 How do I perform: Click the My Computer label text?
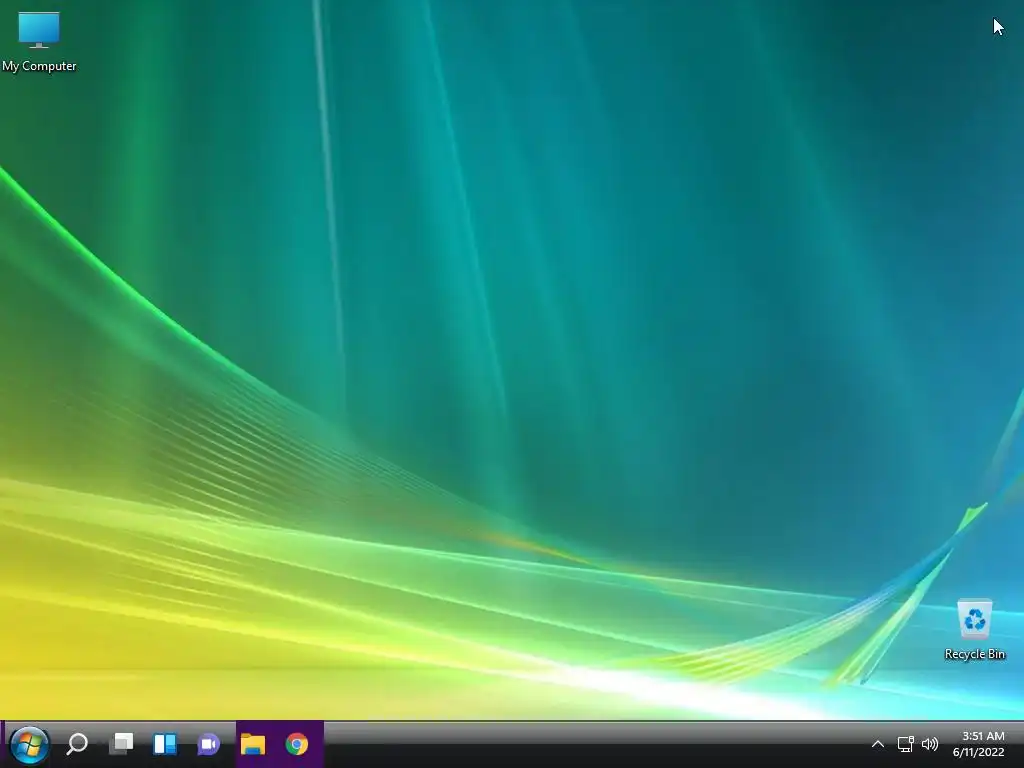39,66
